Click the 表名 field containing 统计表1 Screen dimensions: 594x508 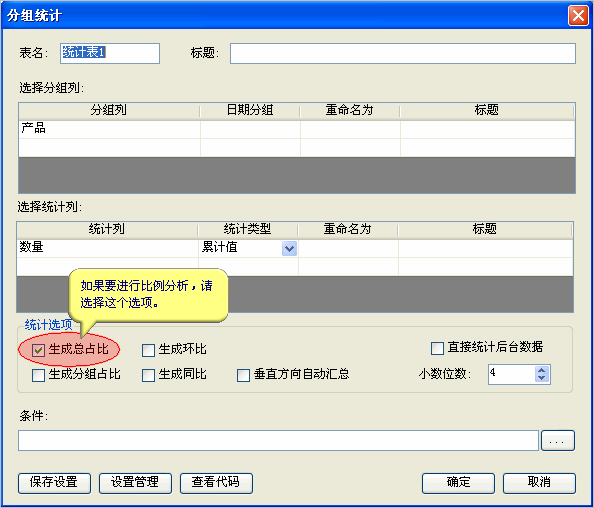click(x=110, y=53)
